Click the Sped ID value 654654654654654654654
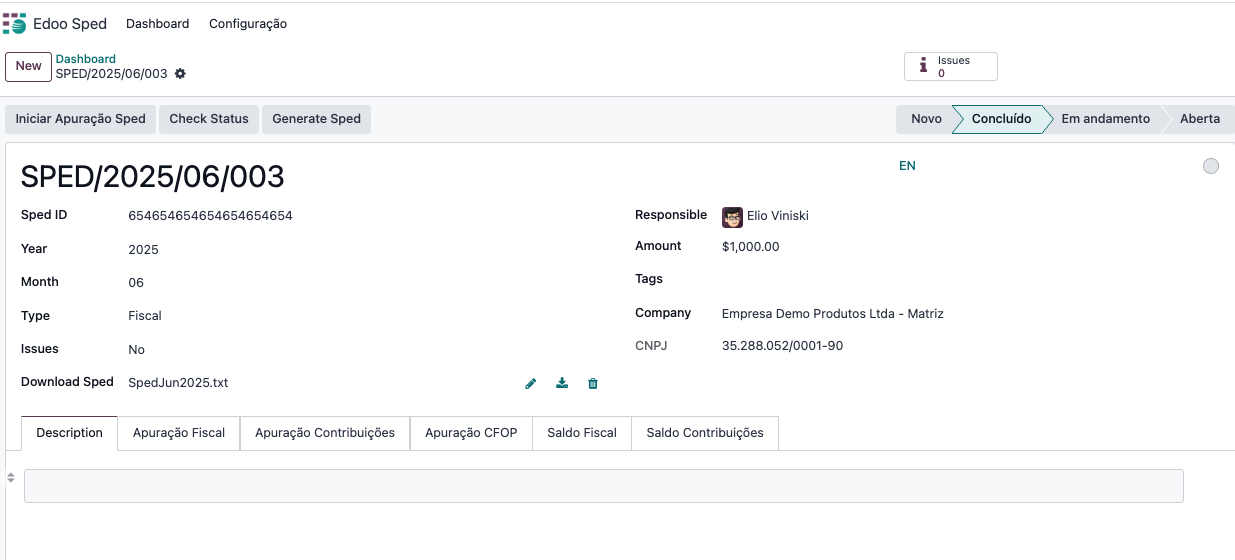Viewport: 1235px width, 560px height. [210, 215]
